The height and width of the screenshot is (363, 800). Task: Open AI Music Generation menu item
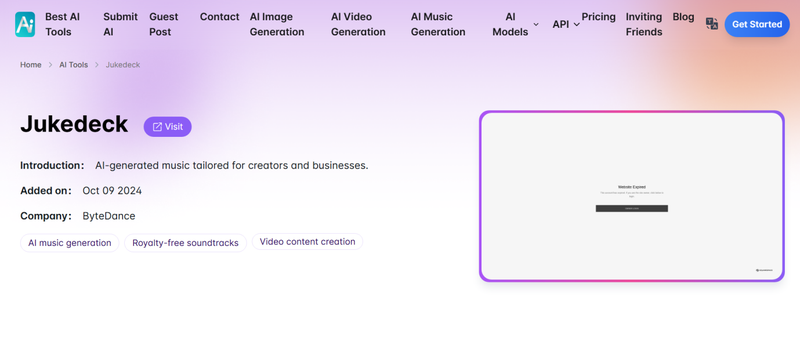pos(438,25)
